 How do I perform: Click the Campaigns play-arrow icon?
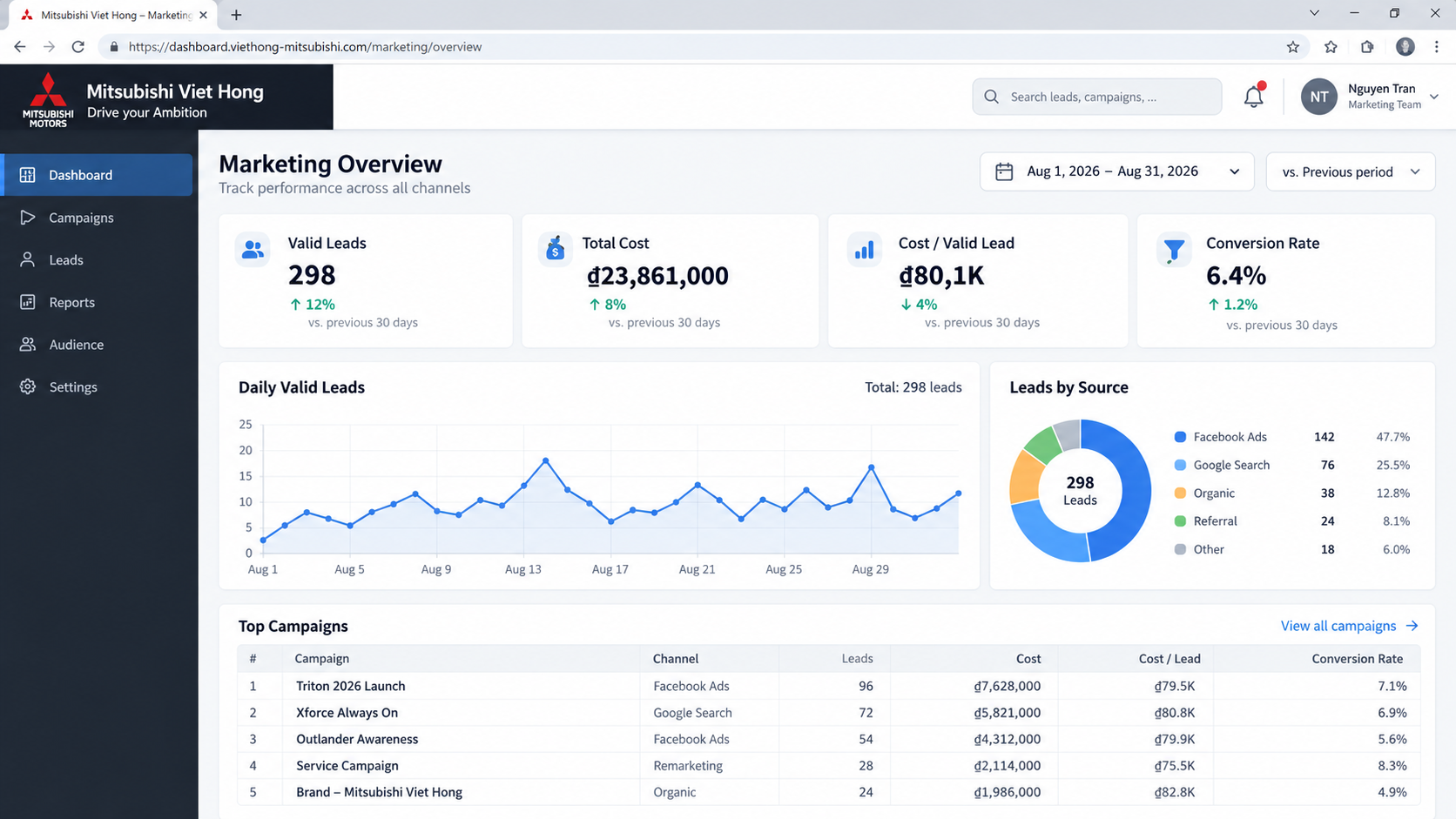pos(28,218)
